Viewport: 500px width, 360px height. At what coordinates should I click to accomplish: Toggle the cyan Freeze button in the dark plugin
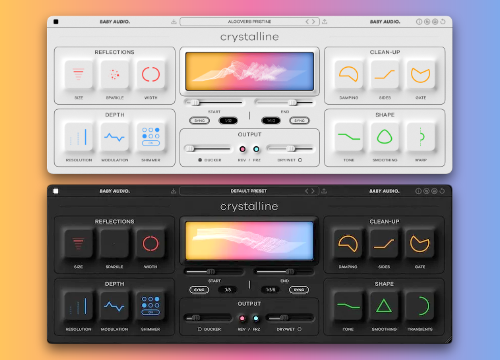click(x=256, y=318)
